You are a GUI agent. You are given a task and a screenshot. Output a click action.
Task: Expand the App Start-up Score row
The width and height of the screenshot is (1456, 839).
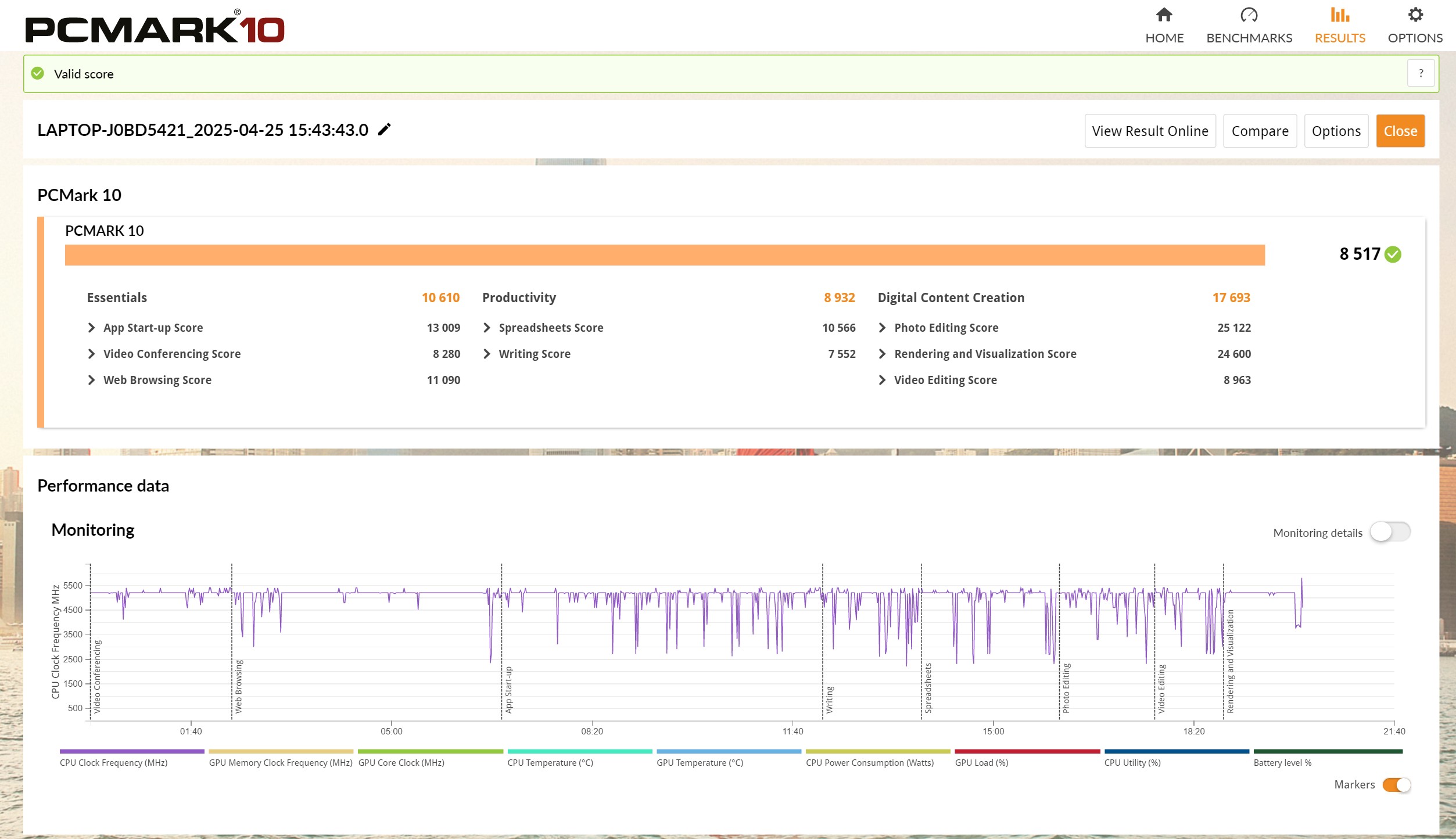[x=91, y=328]
